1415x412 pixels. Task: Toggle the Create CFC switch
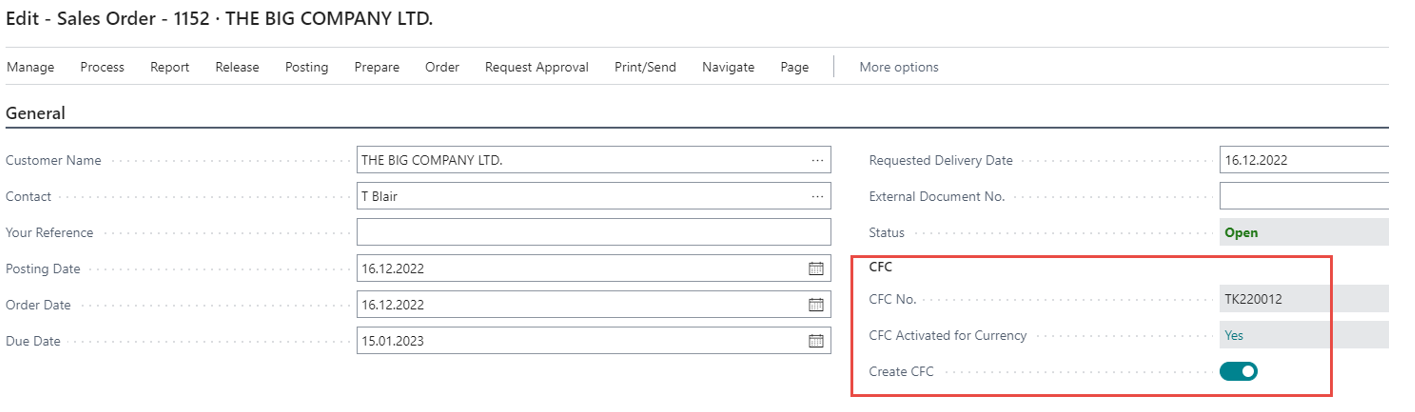pyautogui.click(x=1238, y=372)
